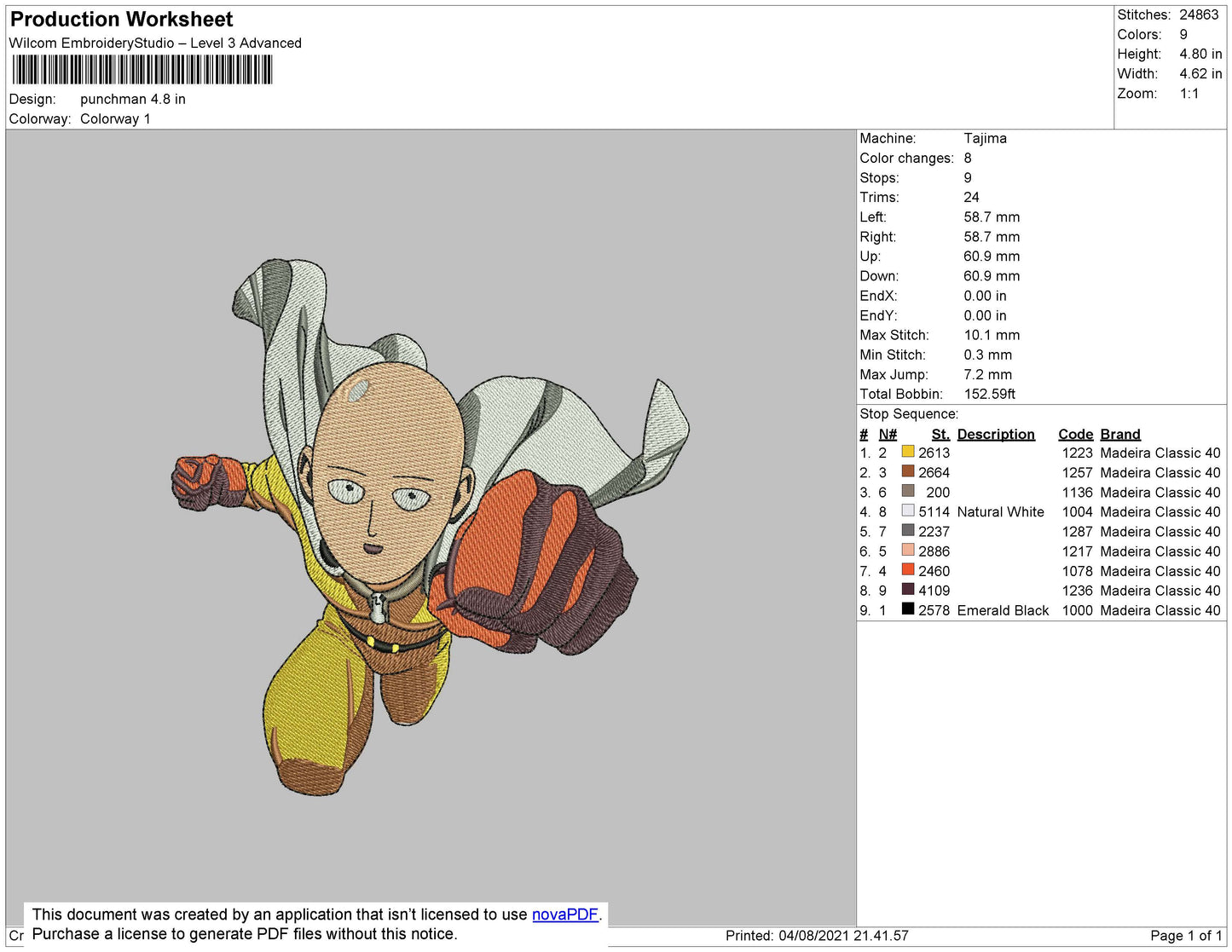The height and width of the screenshot is (952, 1232).
Task: Click the 'Emerald Black' description text
Action: [x=1003, y=610]
